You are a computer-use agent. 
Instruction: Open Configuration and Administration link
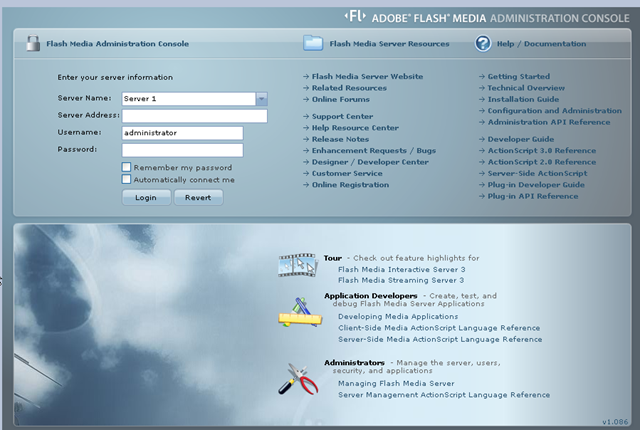coord(554,111)
